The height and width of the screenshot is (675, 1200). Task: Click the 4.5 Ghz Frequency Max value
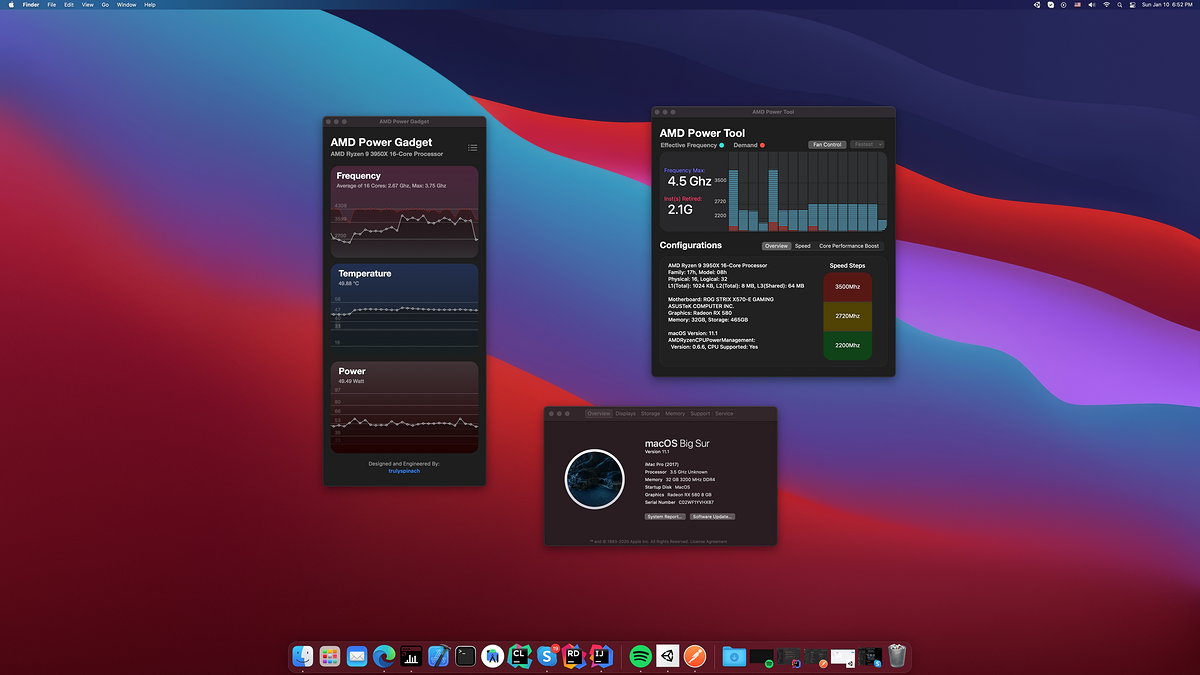point(689,182)
